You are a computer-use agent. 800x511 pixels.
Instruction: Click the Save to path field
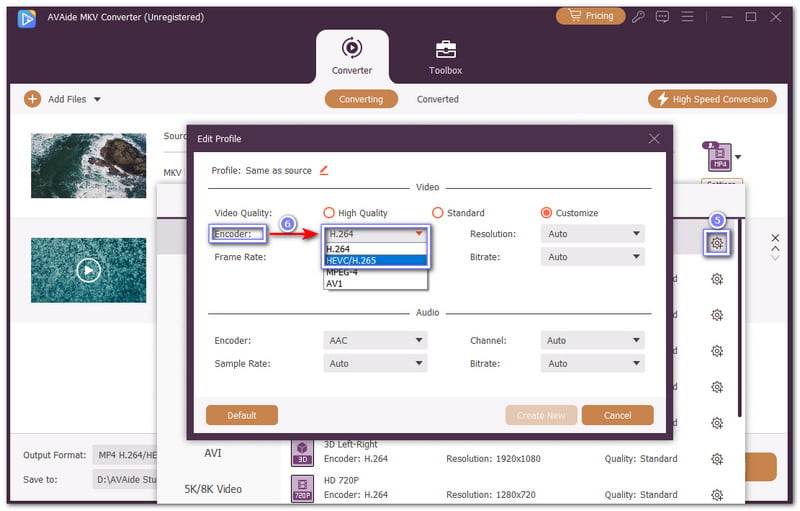(125, 479)
